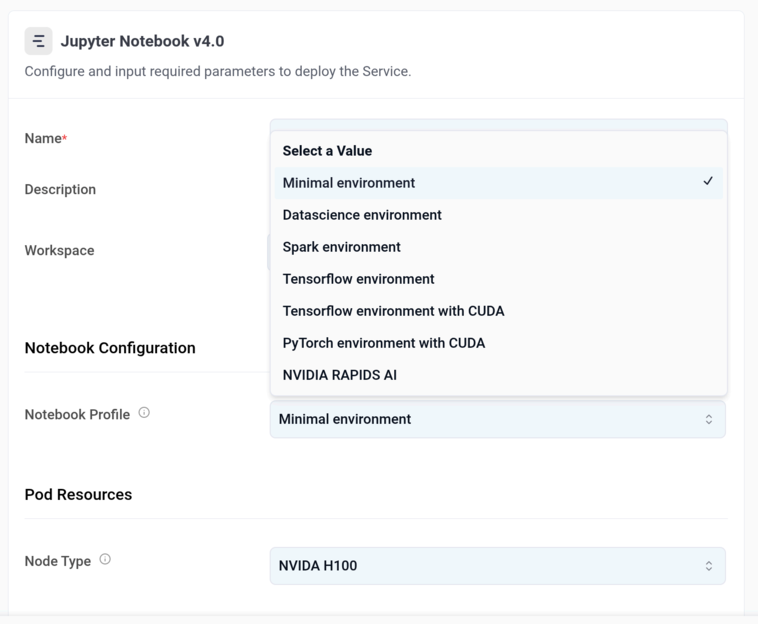
Task: Click the Select a Value header
Action: (327, 151)
